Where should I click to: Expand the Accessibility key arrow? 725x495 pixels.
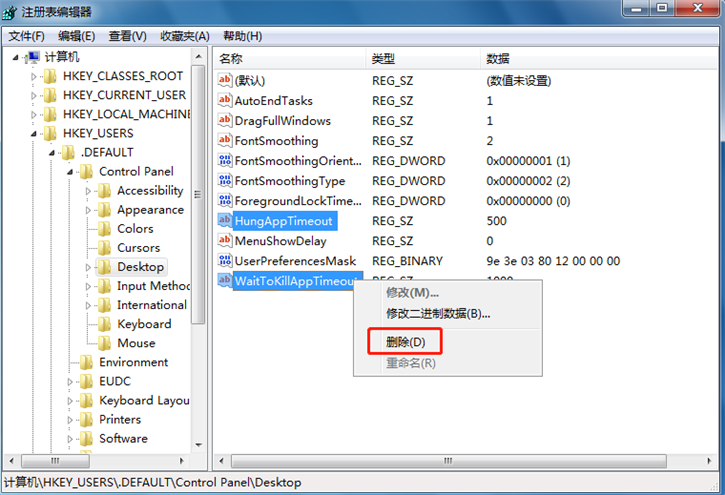pyautogui.click(x=89, y=191)
